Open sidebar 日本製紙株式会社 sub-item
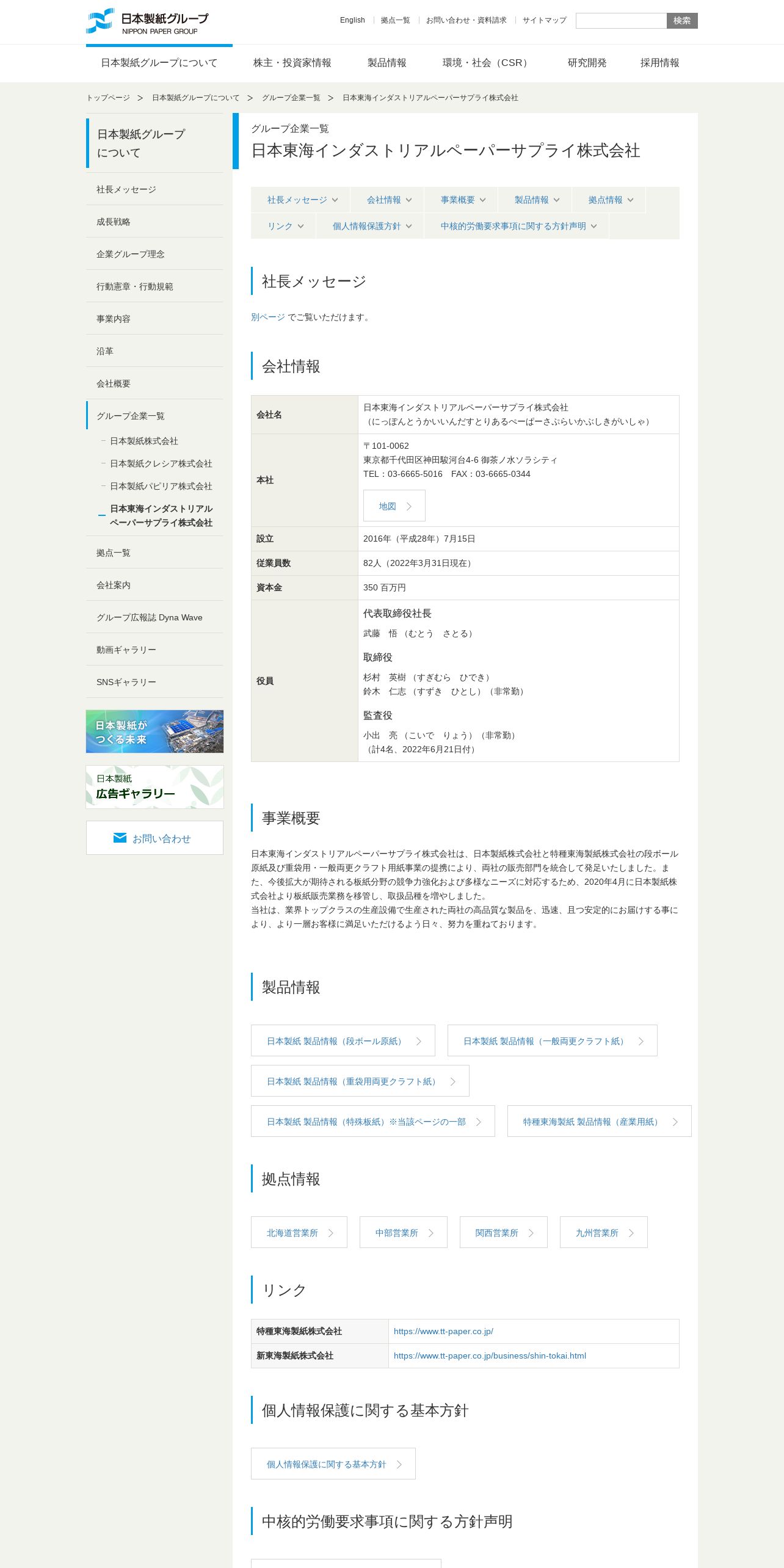Viewport: 784px width, 1568px height. tap(144, 441)
